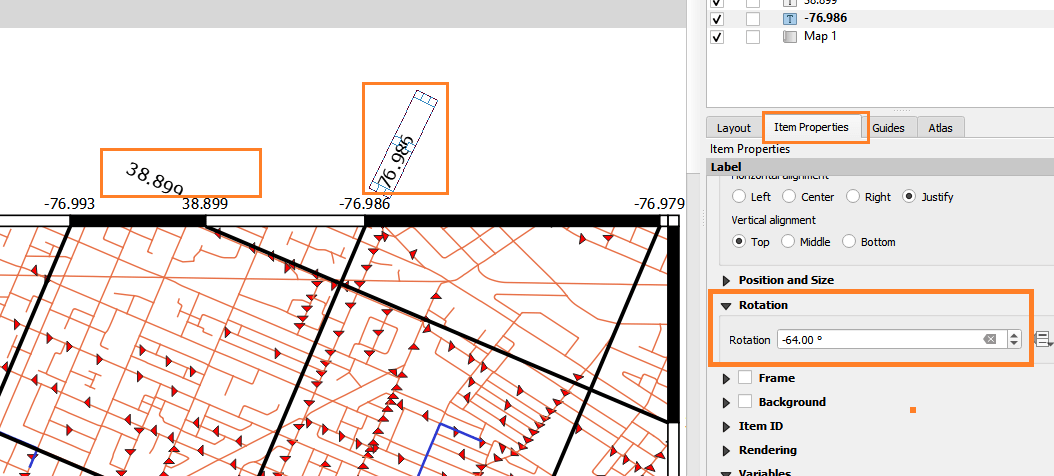The height and width of the screenshot is (476, 1054).
Task: Click the Label panel header
Action: [x=881, y=166]
